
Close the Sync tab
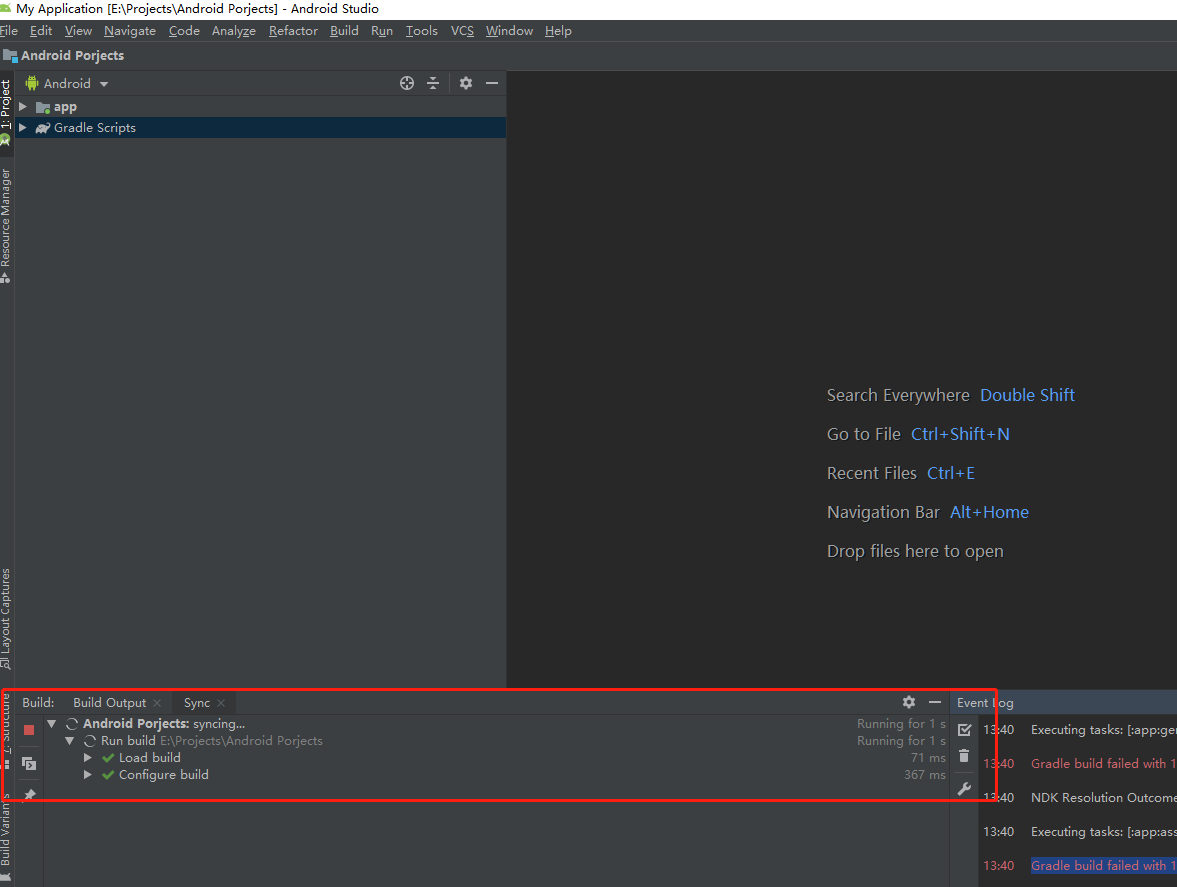click(221, 703)
